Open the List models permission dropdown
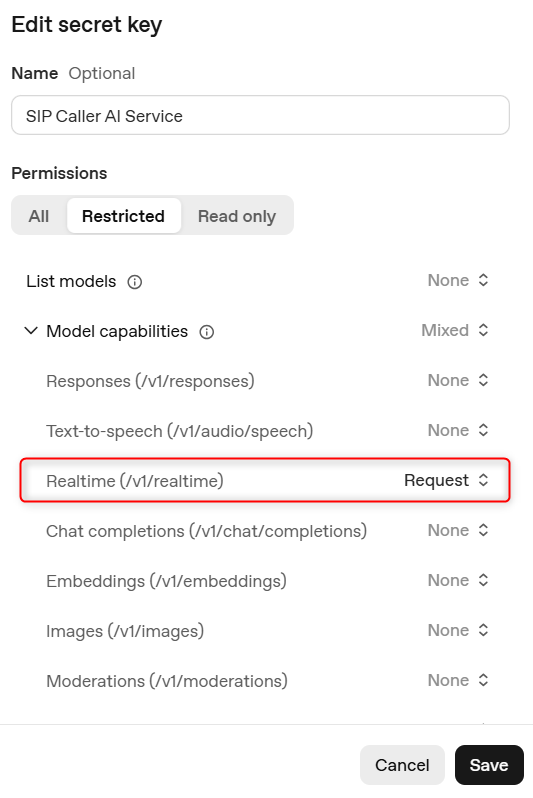 coord(458,280)
